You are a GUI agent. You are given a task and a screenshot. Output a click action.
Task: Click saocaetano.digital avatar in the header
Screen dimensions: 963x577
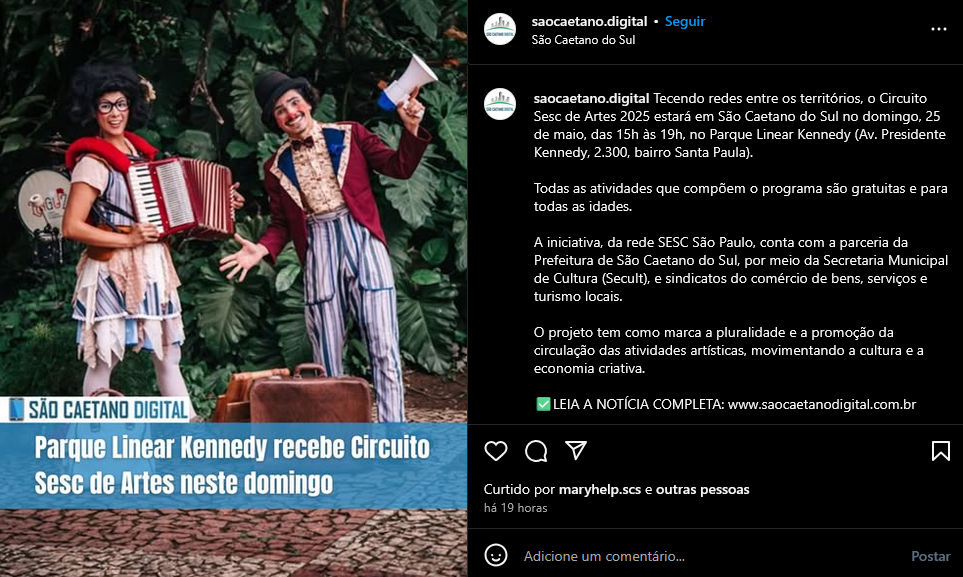point(500,29)
